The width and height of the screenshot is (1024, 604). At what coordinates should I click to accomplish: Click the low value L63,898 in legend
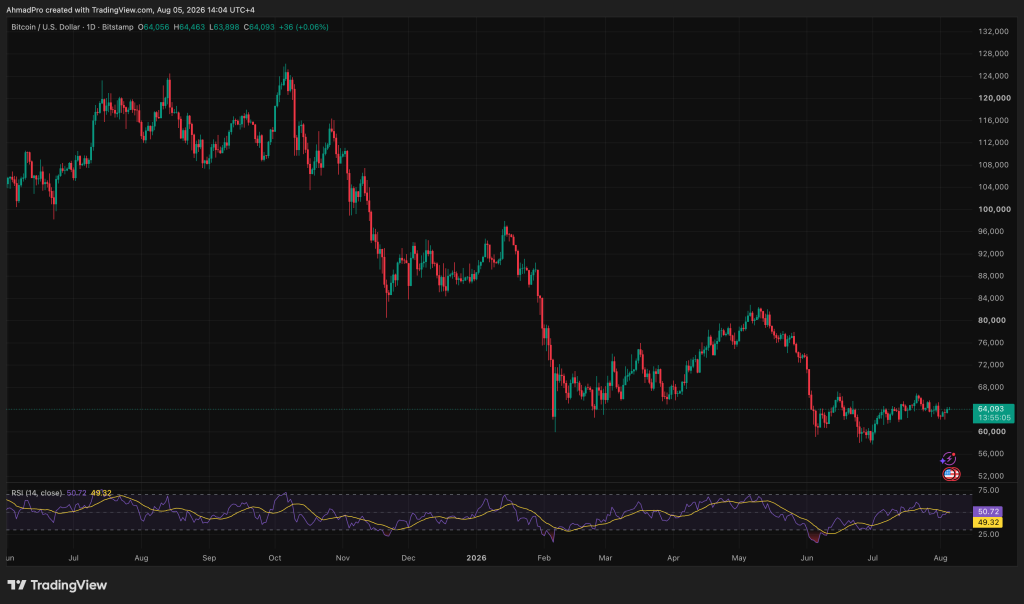(224, 27)
